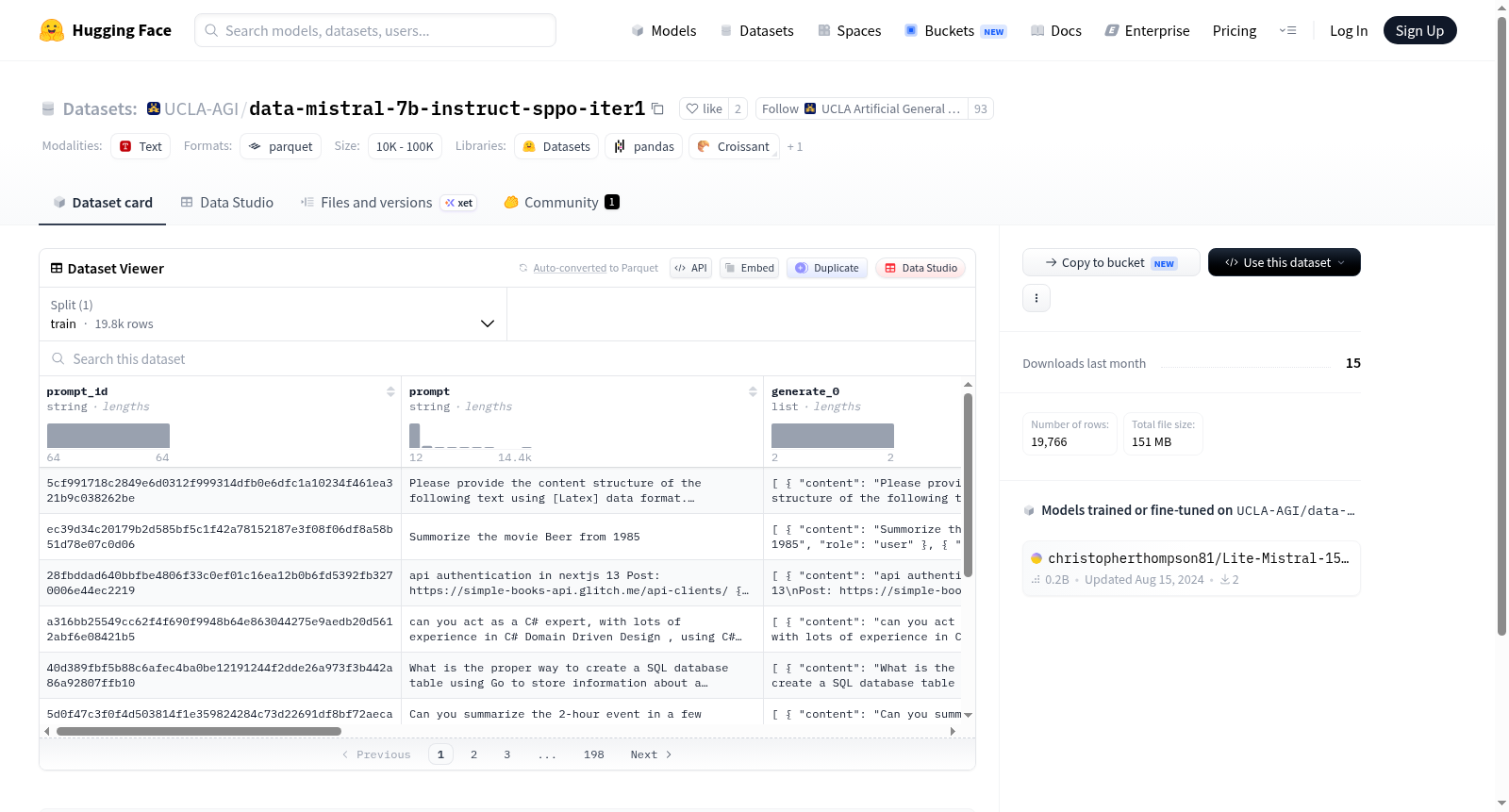Image resolution: width=1509 pixels, height=812 pixels.
Task: Open the Pricing page
Action: 1235,30
